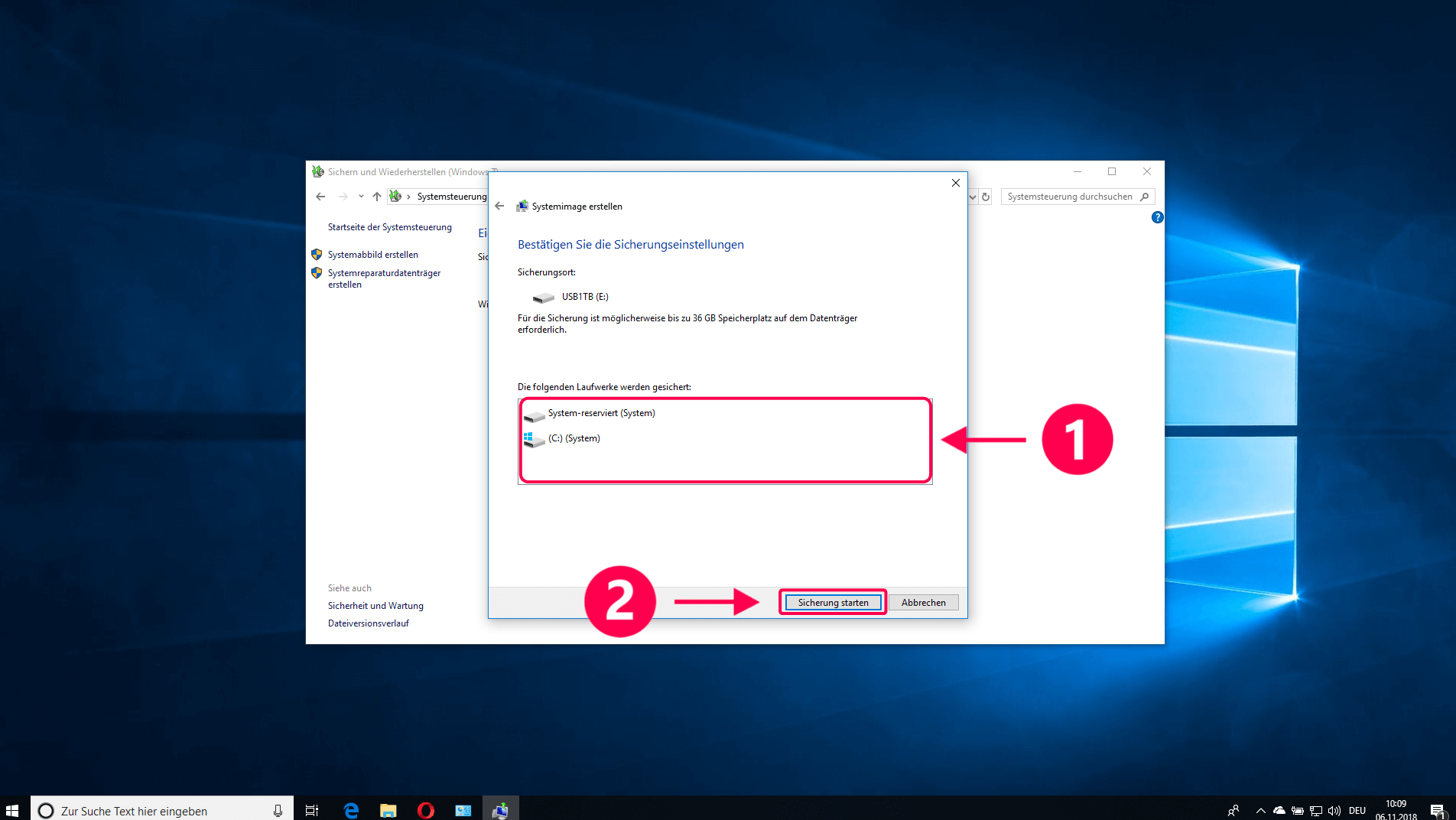1456x820 pixels.
Task: Click the USB1TB (E:) backup location label
Action: click(x=585, y=297)
